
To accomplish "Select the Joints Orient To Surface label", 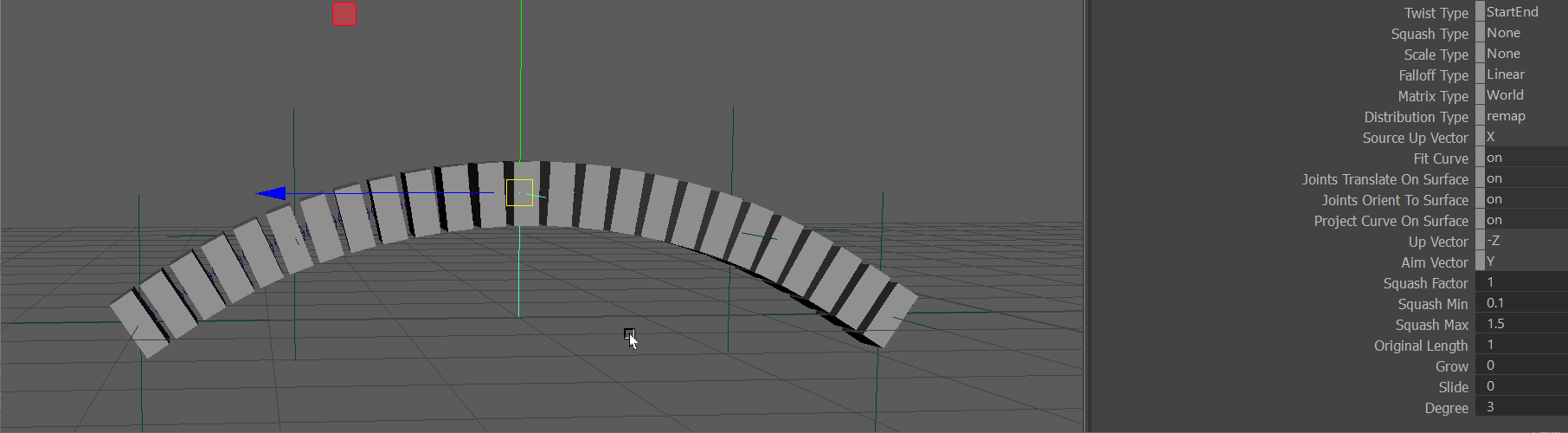I will coord(1395,200).
